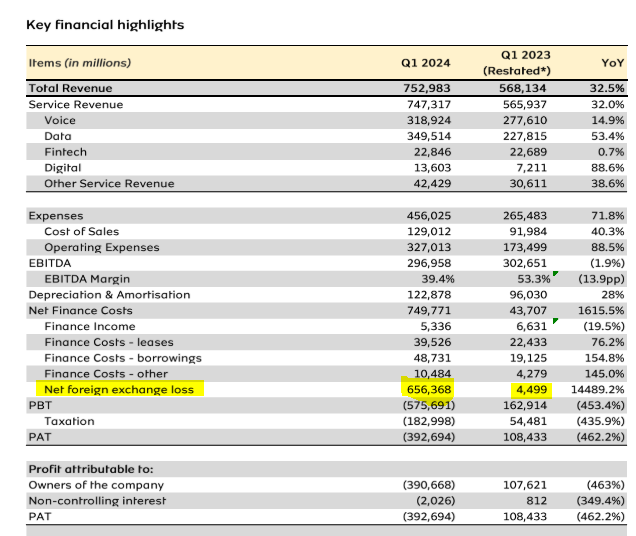Viewport: 636px width, 536px height.
Task: Select the 'Cost of Sales' label
Action: tap(82, 232)
